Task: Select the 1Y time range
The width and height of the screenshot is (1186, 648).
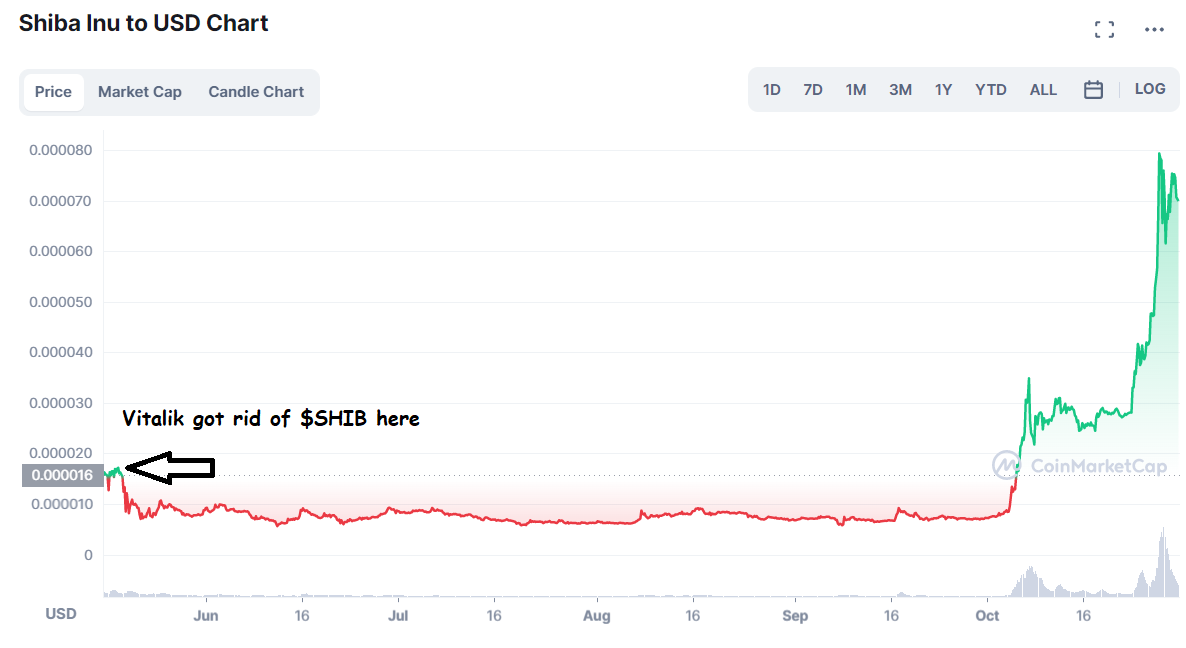Action: [x=943, y=90]
